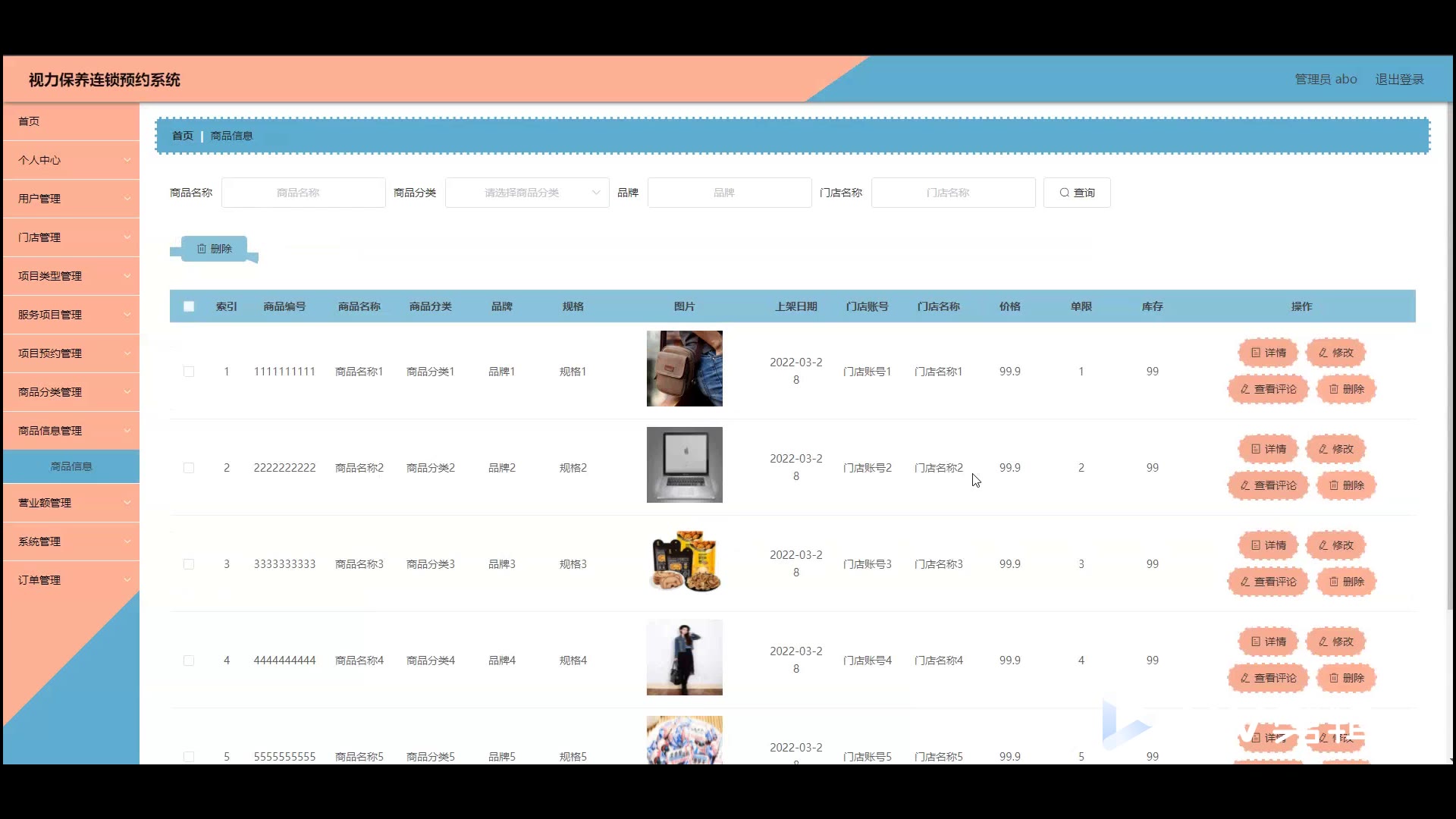Image resolution: width=1456 pixels, height=819 pixels.
Task: Click the vertical page scrollbar
Action: (1451, 356)
